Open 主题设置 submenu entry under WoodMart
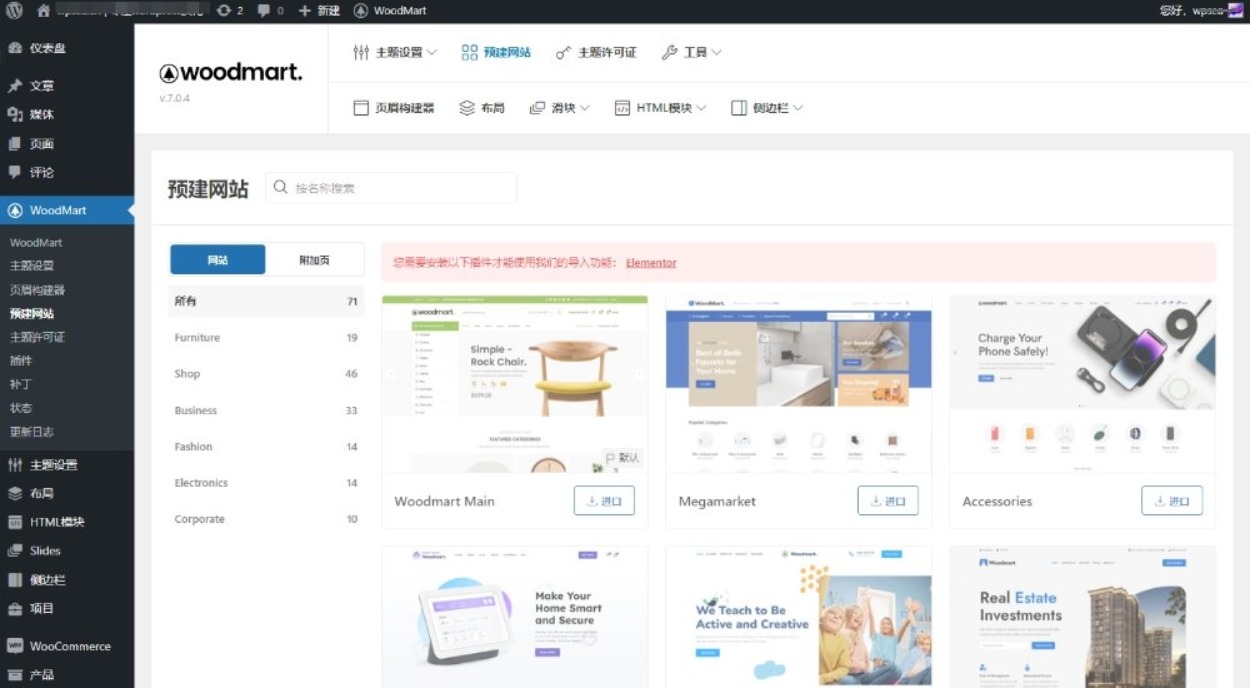Viewport: 1250px width, 688px height. (x=32, y=266)
